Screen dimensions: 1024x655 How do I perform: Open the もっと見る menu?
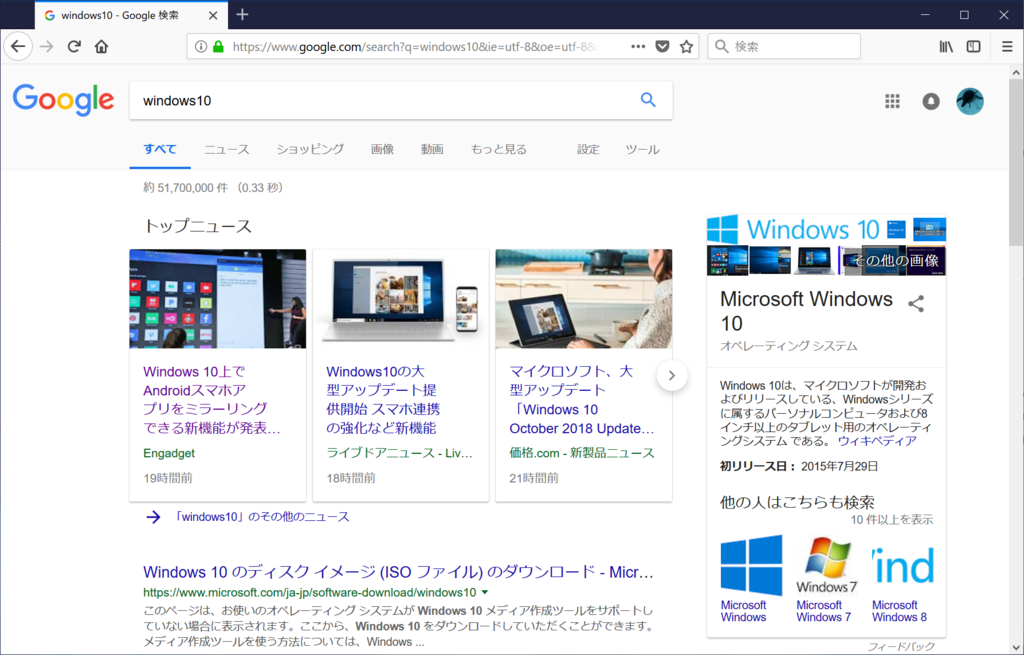(499, 149)
